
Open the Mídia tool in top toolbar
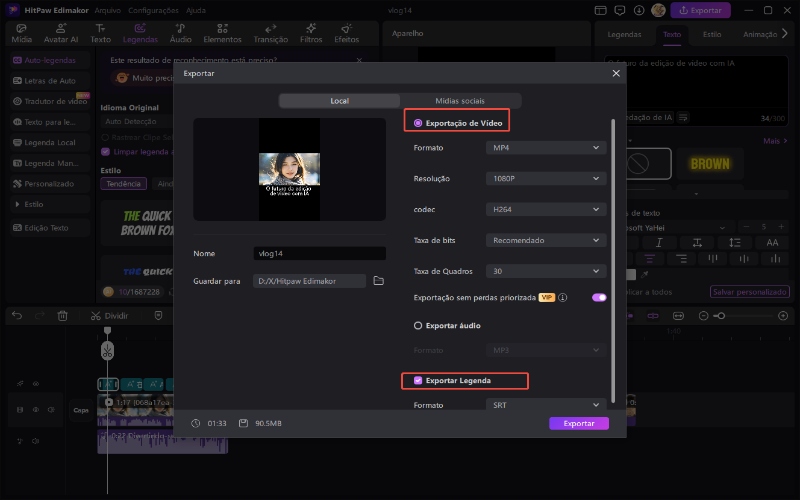point(21,34)
